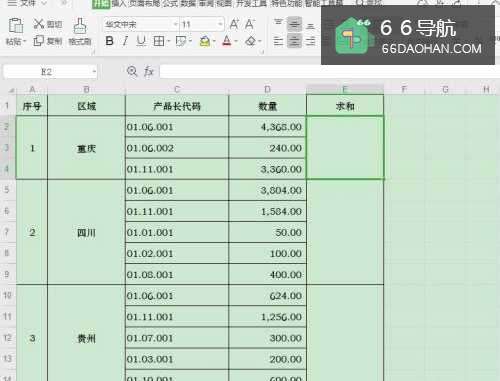Image resolution: width=500 pixels, height=381 pixels.
Task: Toggle horizontal center alignment
Action: [x=294, y=41]
